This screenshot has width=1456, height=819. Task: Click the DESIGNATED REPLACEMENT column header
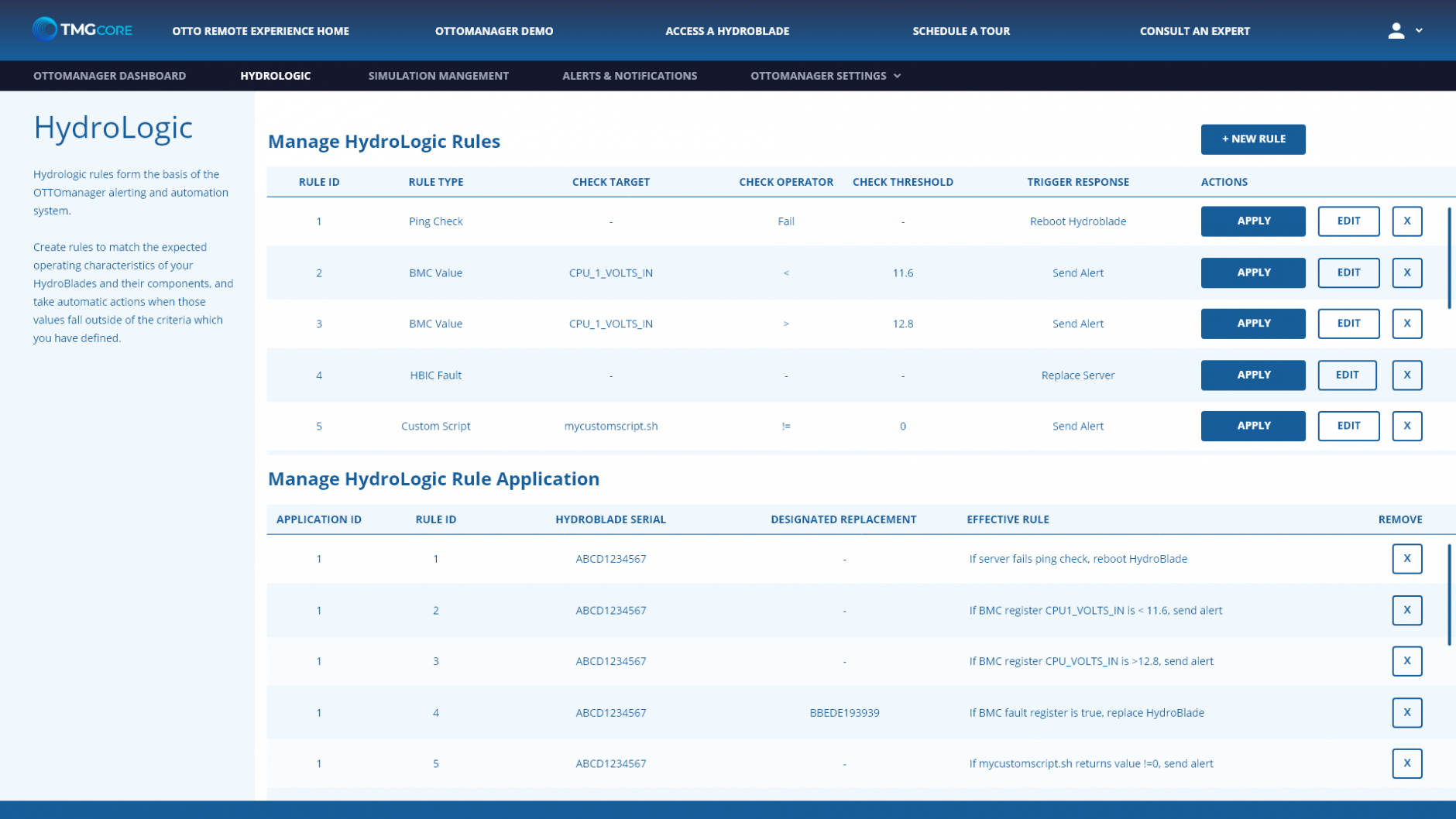tap(843, 519)
